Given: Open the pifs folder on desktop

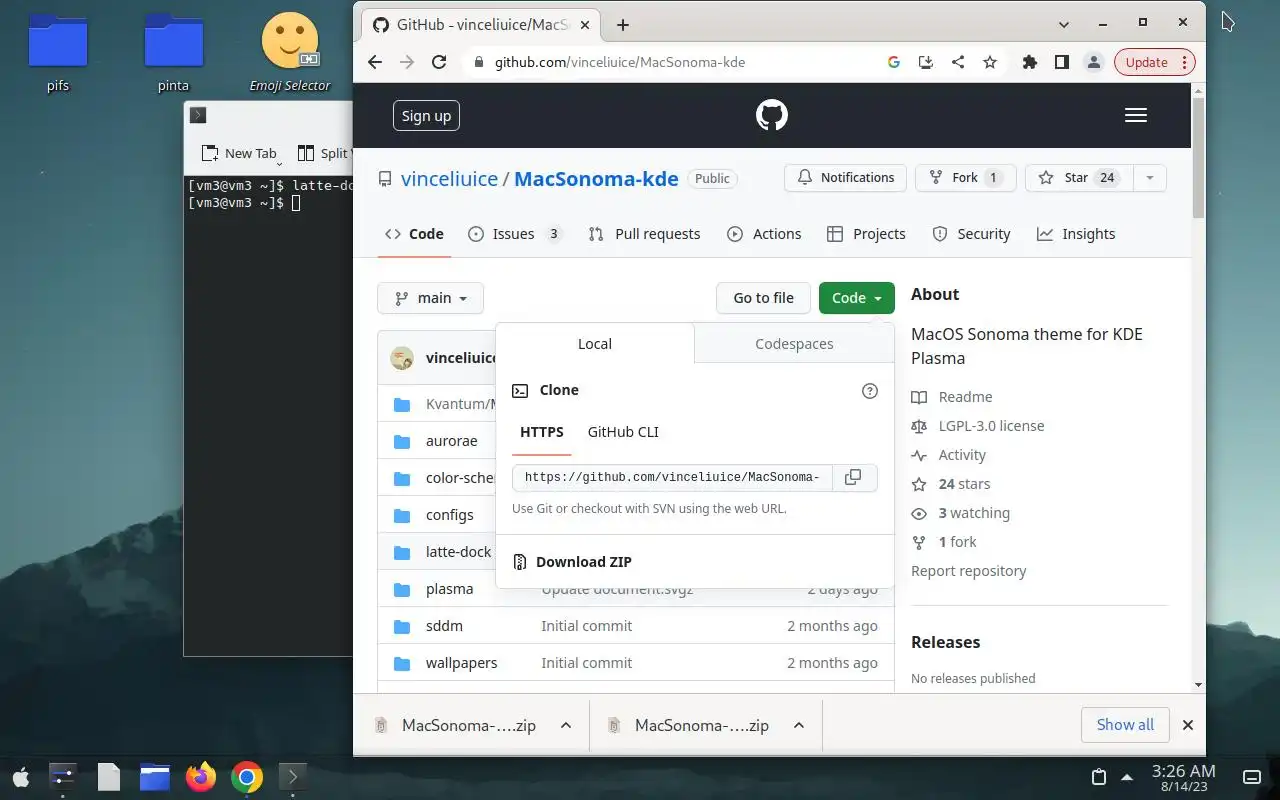Looking at the screenshot, I should pos(58,52).
